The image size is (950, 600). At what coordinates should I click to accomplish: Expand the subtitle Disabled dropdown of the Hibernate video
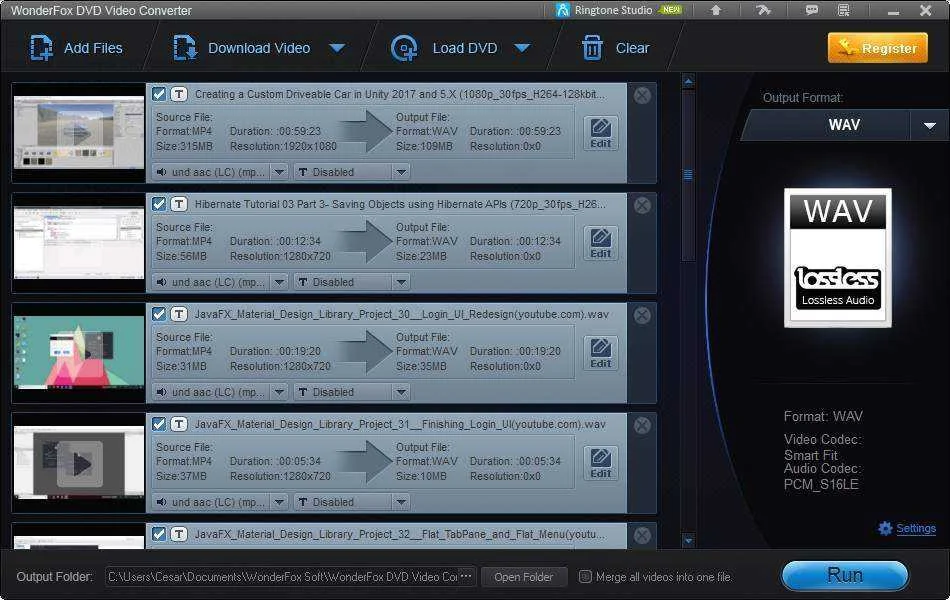[x=401, y=282]
